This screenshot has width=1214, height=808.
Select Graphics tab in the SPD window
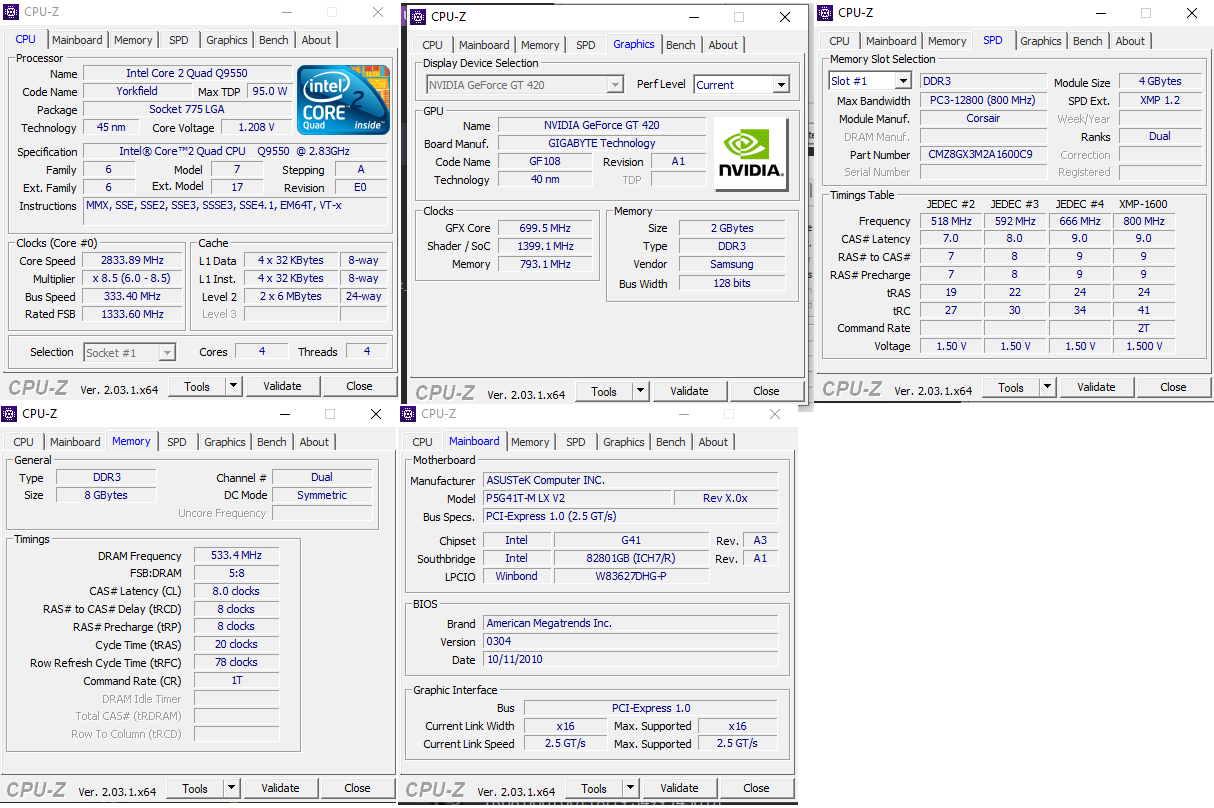[1041, 41]
